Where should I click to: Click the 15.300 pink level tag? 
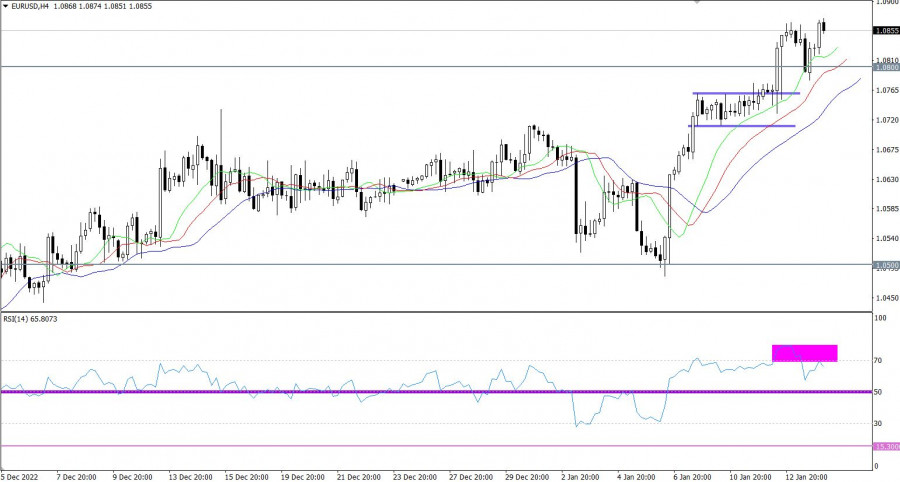(885, 446)
